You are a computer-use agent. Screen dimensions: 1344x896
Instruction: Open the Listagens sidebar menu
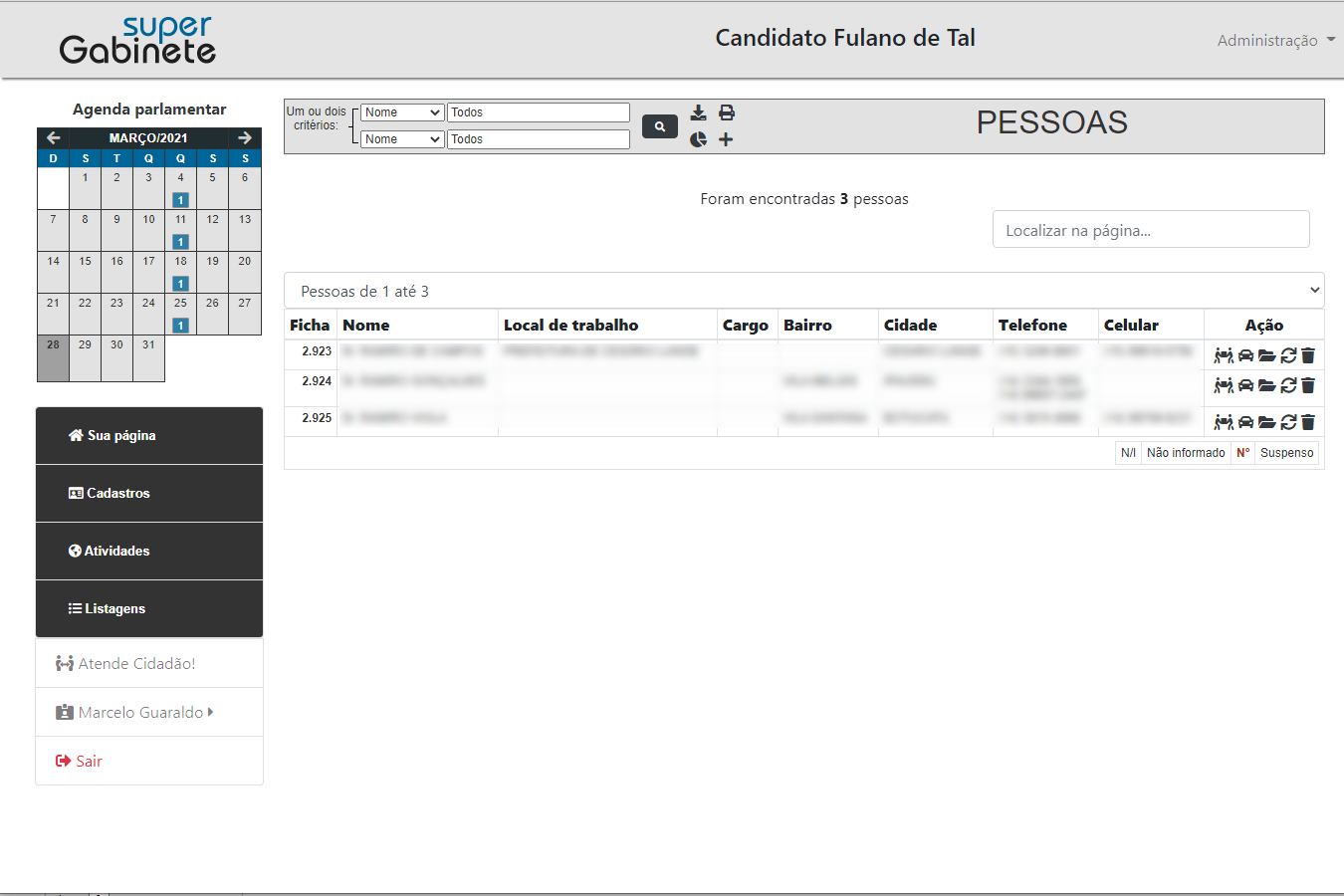click(149, 608)
